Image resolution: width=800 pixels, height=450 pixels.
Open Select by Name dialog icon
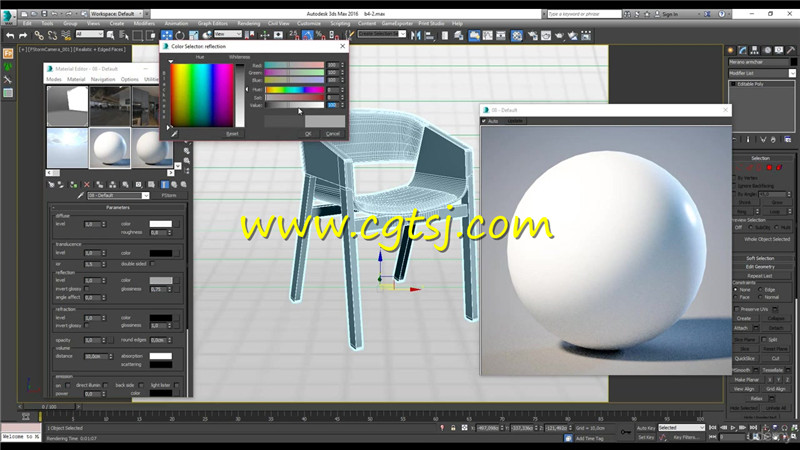[x=123, y=35]
